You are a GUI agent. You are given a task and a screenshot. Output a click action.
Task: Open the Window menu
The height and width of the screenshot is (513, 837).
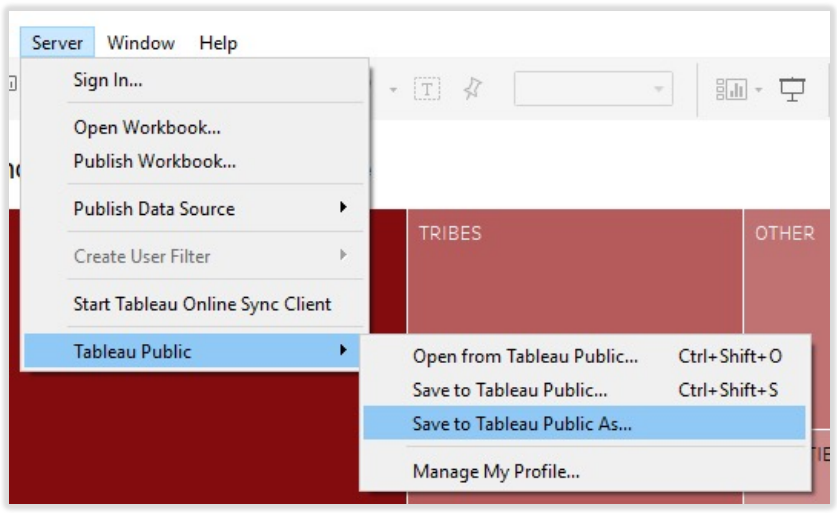pos(141,43)
